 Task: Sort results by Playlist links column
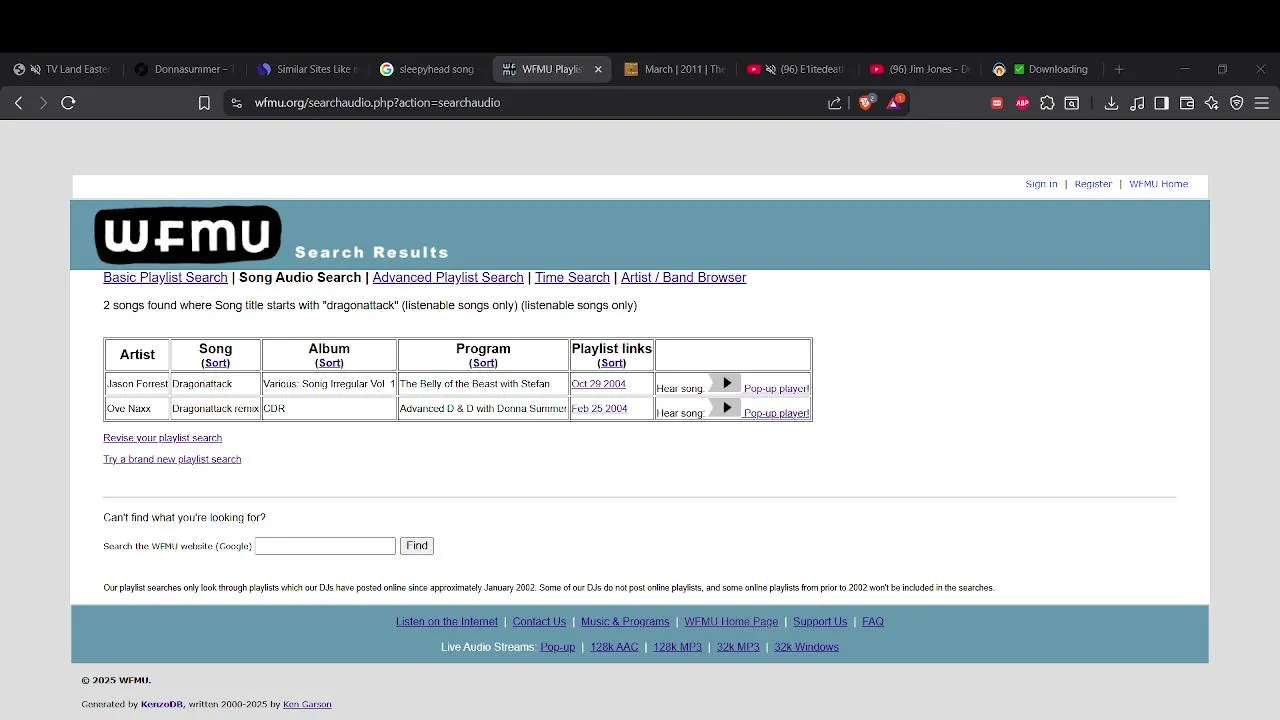612,363
